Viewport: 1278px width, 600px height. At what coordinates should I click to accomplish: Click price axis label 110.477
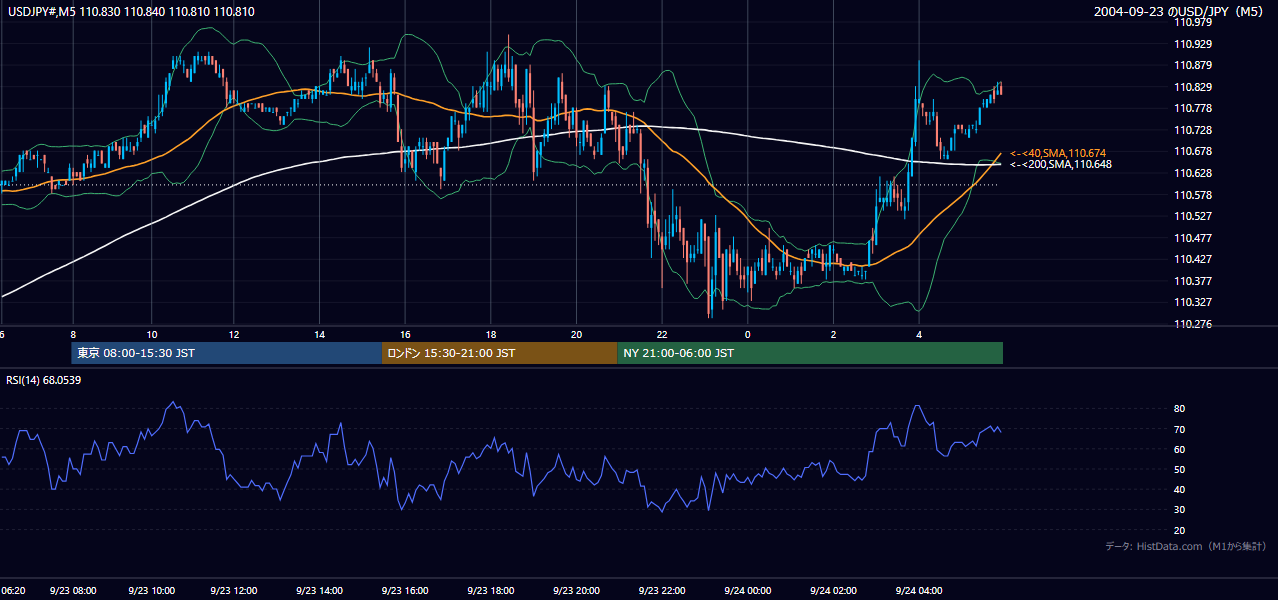(x=1193, y=238)
